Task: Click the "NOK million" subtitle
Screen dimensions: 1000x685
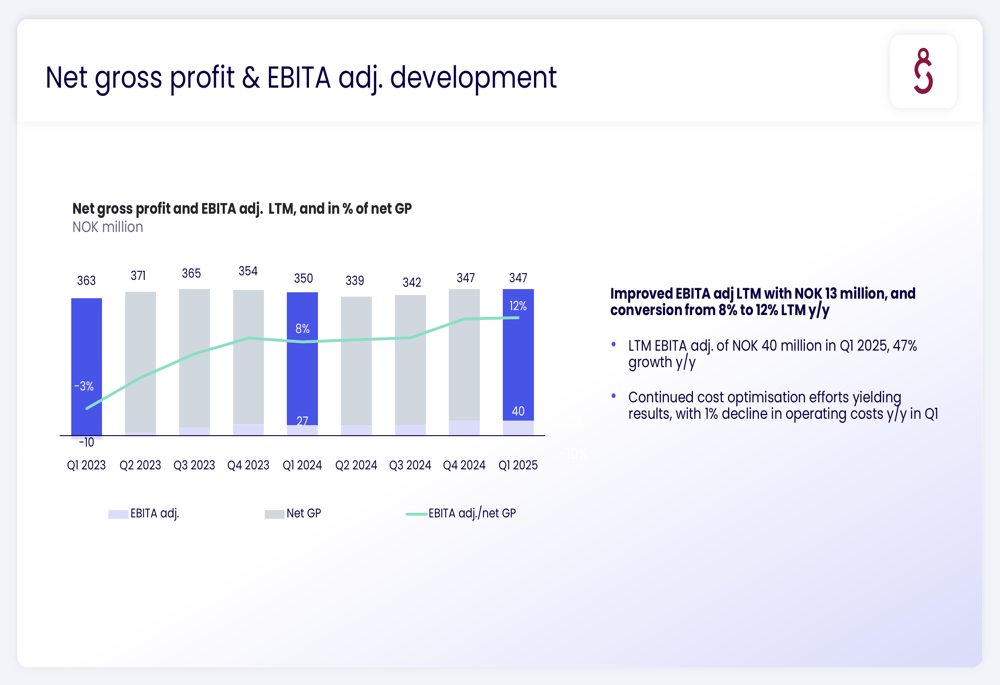Action: click(x=107, y=227)
